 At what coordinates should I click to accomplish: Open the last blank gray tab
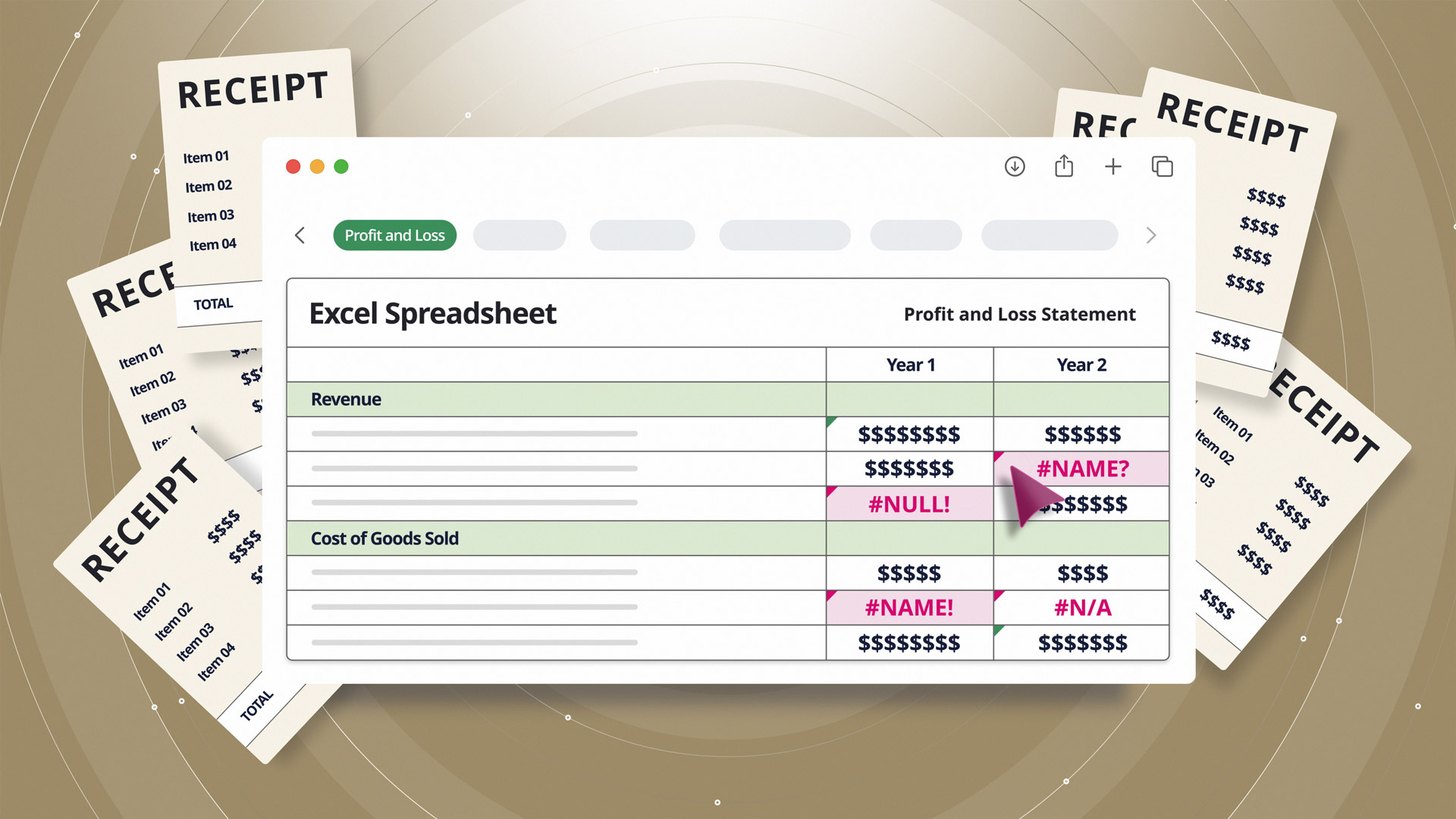pos(1049,235)
